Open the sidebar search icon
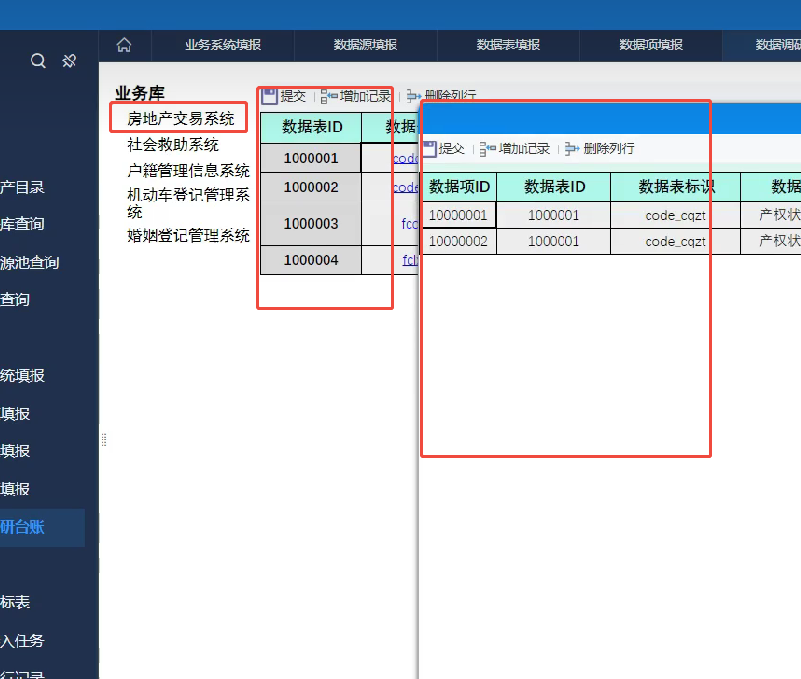 [x=38, y=61]
